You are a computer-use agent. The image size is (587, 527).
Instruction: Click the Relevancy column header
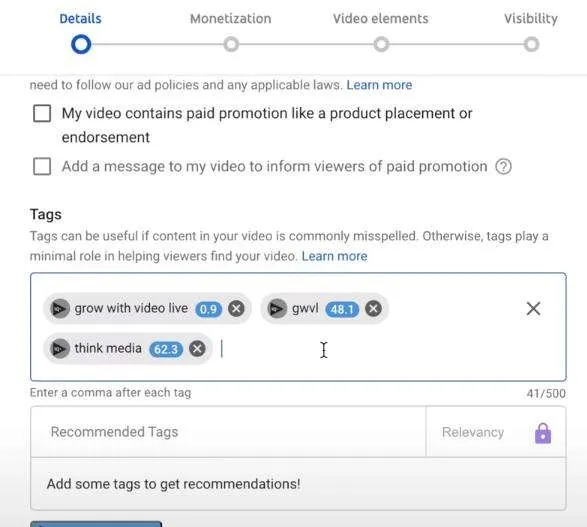(x=473, y=432)
